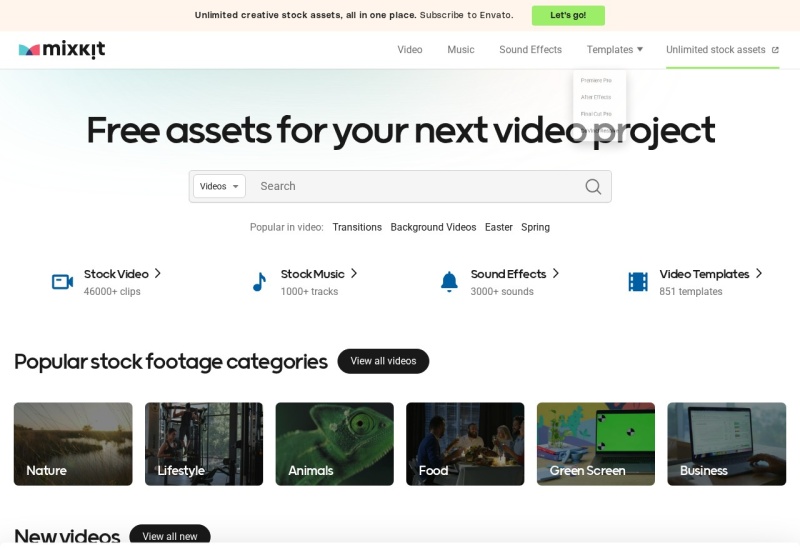Open the Music nav item
The image size is (800, 550).
pos(461,50)
